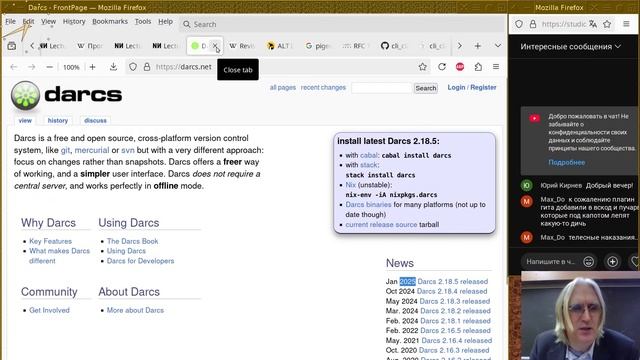Open Darcs 2.18.5 released news link
640x360 pixels.
(x=453, y=281)
